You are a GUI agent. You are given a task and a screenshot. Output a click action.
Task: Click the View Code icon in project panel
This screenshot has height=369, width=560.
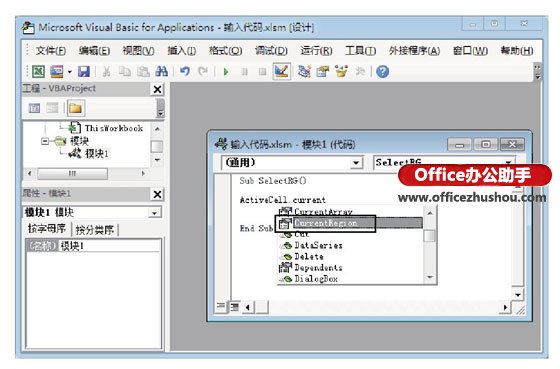pos(34,108)
